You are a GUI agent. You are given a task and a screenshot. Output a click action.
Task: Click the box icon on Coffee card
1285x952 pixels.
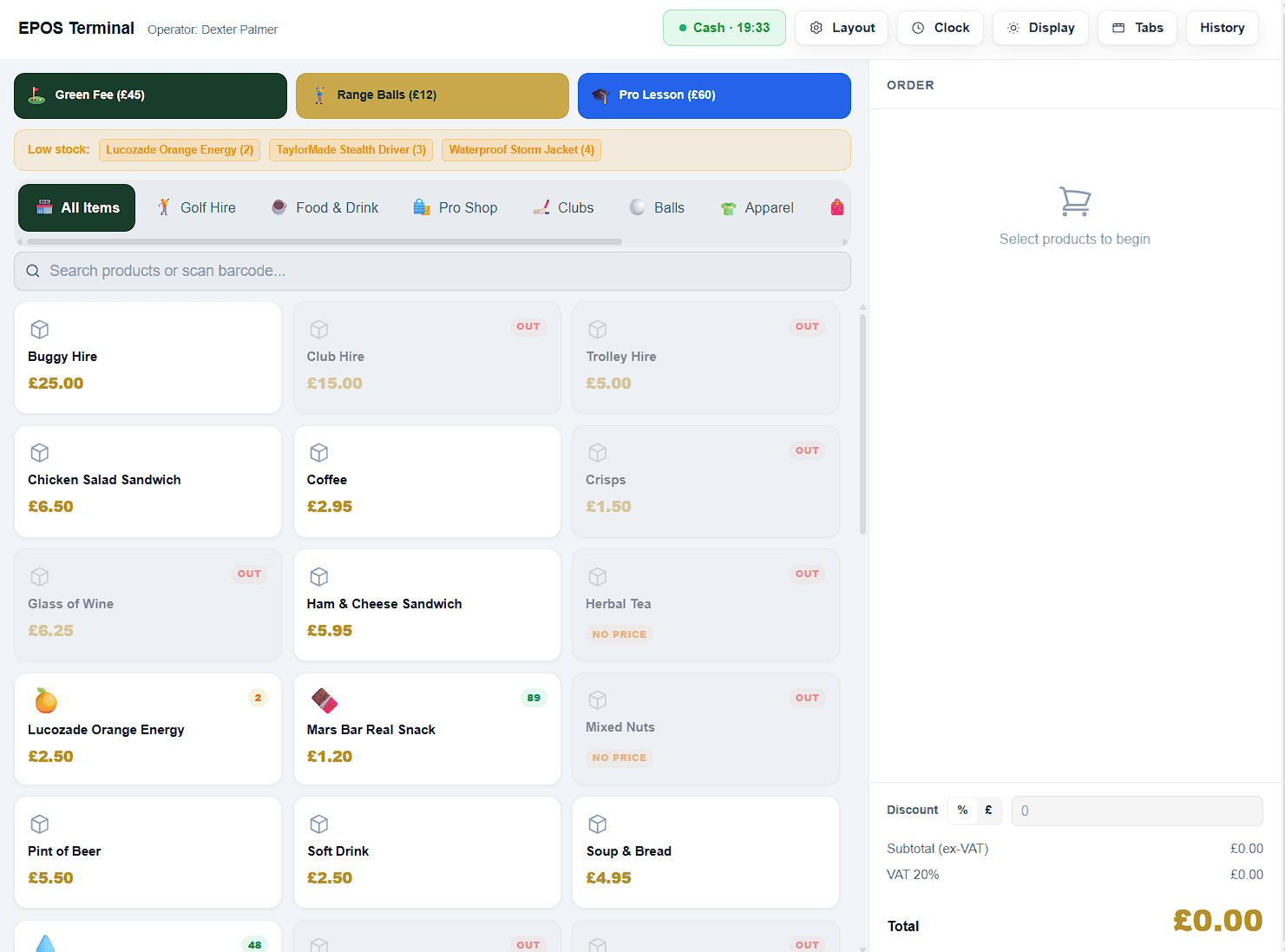click(319, 452)
